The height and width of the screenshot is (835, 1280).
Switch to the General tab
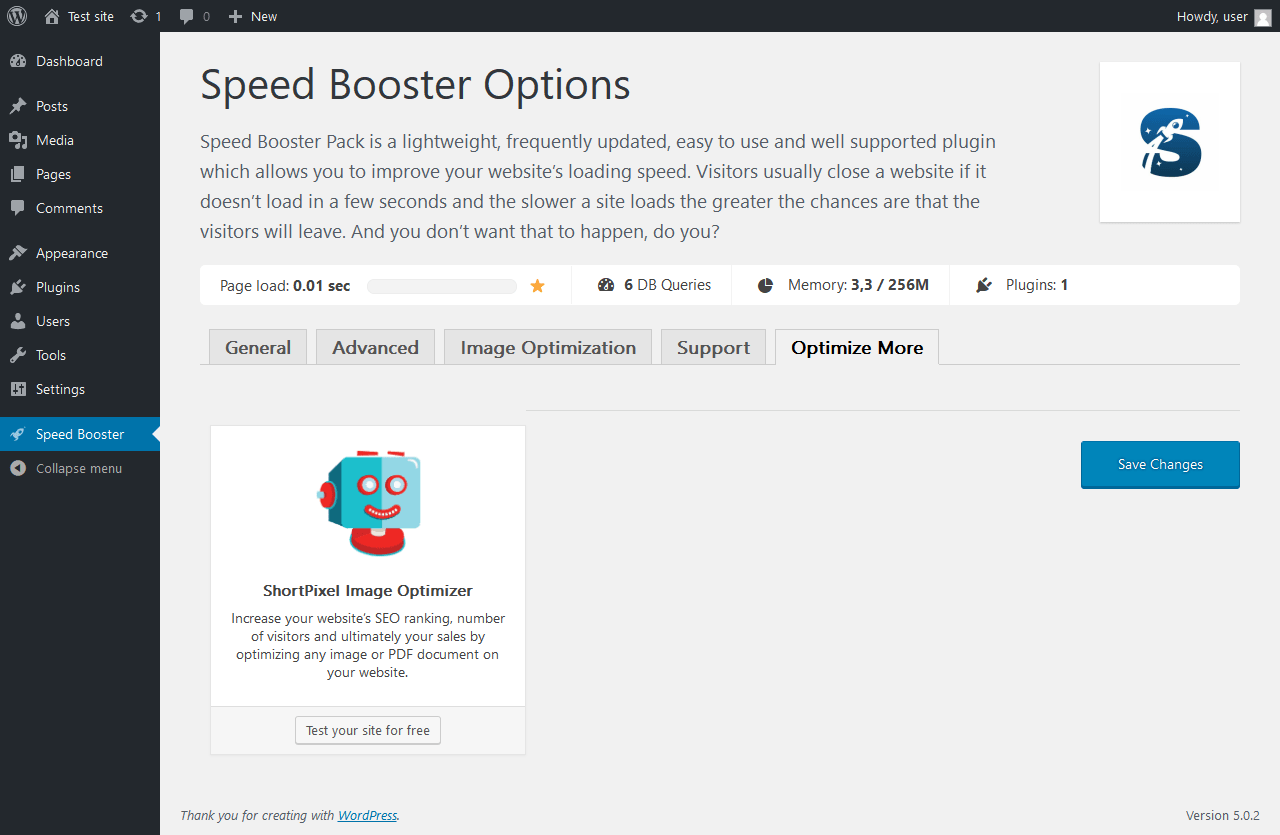pos(258,347)
